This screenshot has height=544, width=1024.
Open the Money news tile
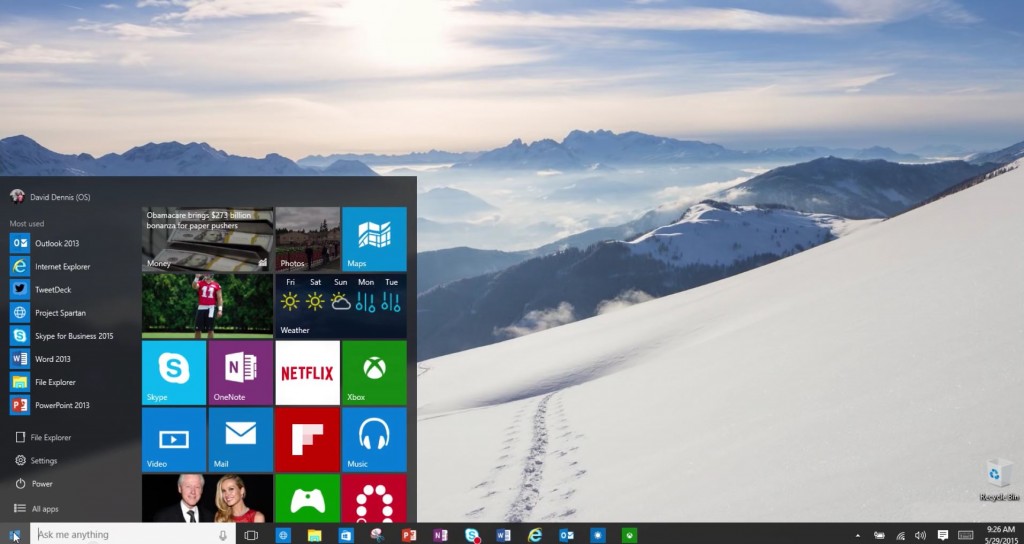point(207,239)
